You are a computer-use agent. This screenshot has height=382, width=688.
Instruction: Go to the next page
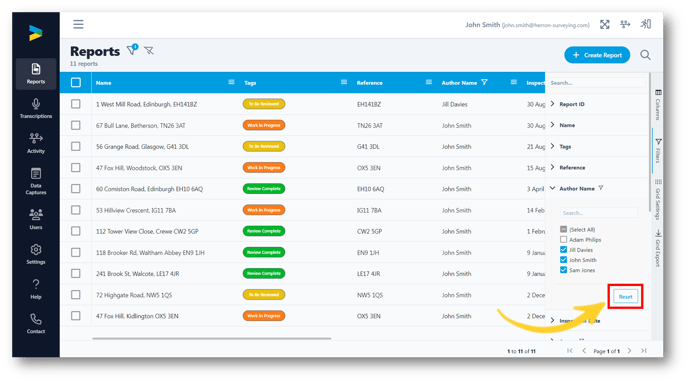(629, 350)
